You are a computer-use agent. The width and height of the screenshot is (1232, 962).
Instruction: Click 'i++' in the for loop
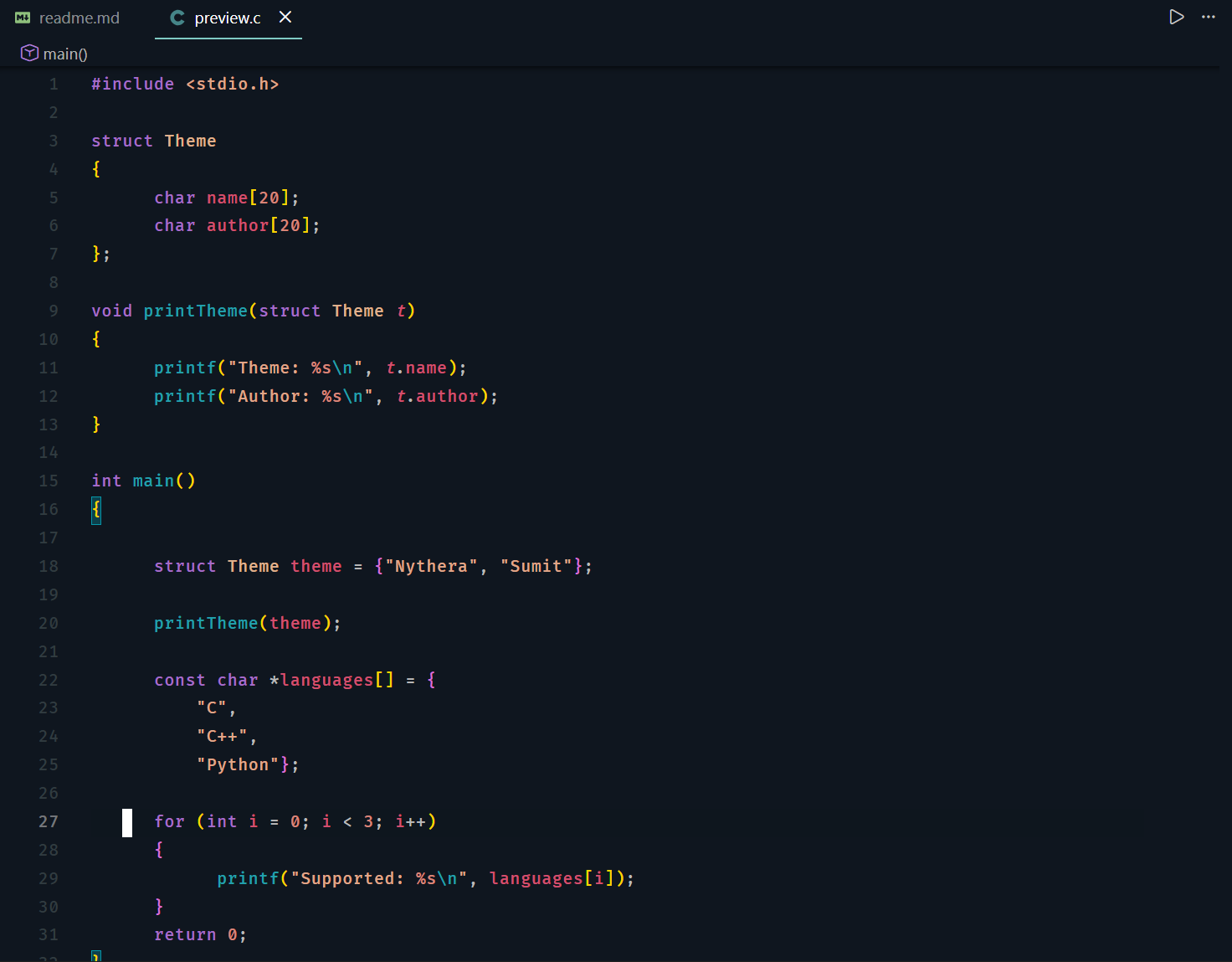411,821
